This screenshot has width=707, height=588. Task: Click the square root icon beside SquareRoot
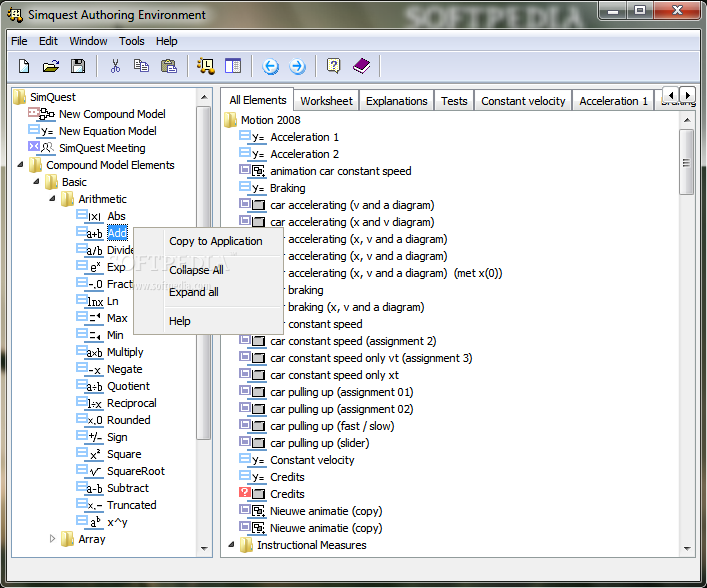[x=89, y=471]
